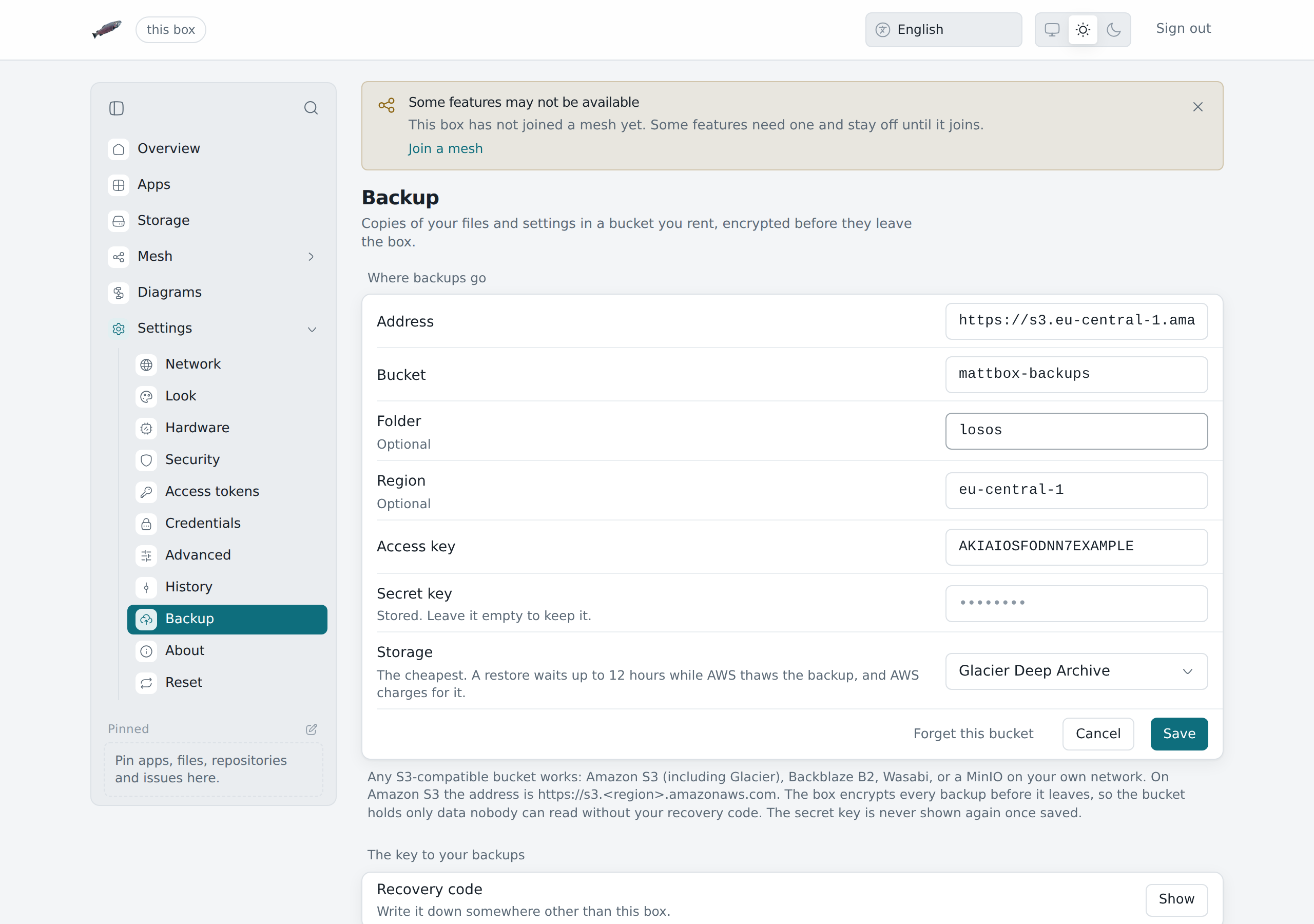Click the Folder field containing losos
This screenshot has height=924, width=1314.
pyautogui.click(x=1076, y=431)
